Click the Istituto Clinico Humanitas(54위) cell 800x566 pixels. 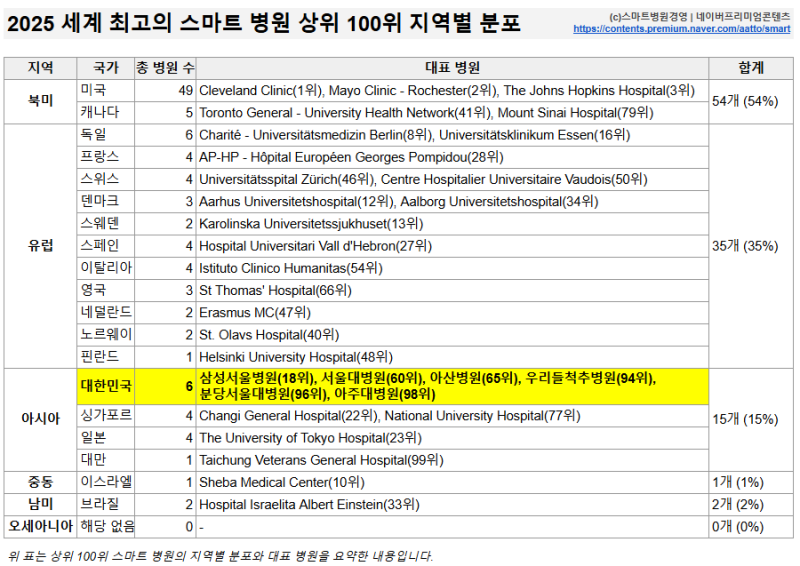point(452,268)
